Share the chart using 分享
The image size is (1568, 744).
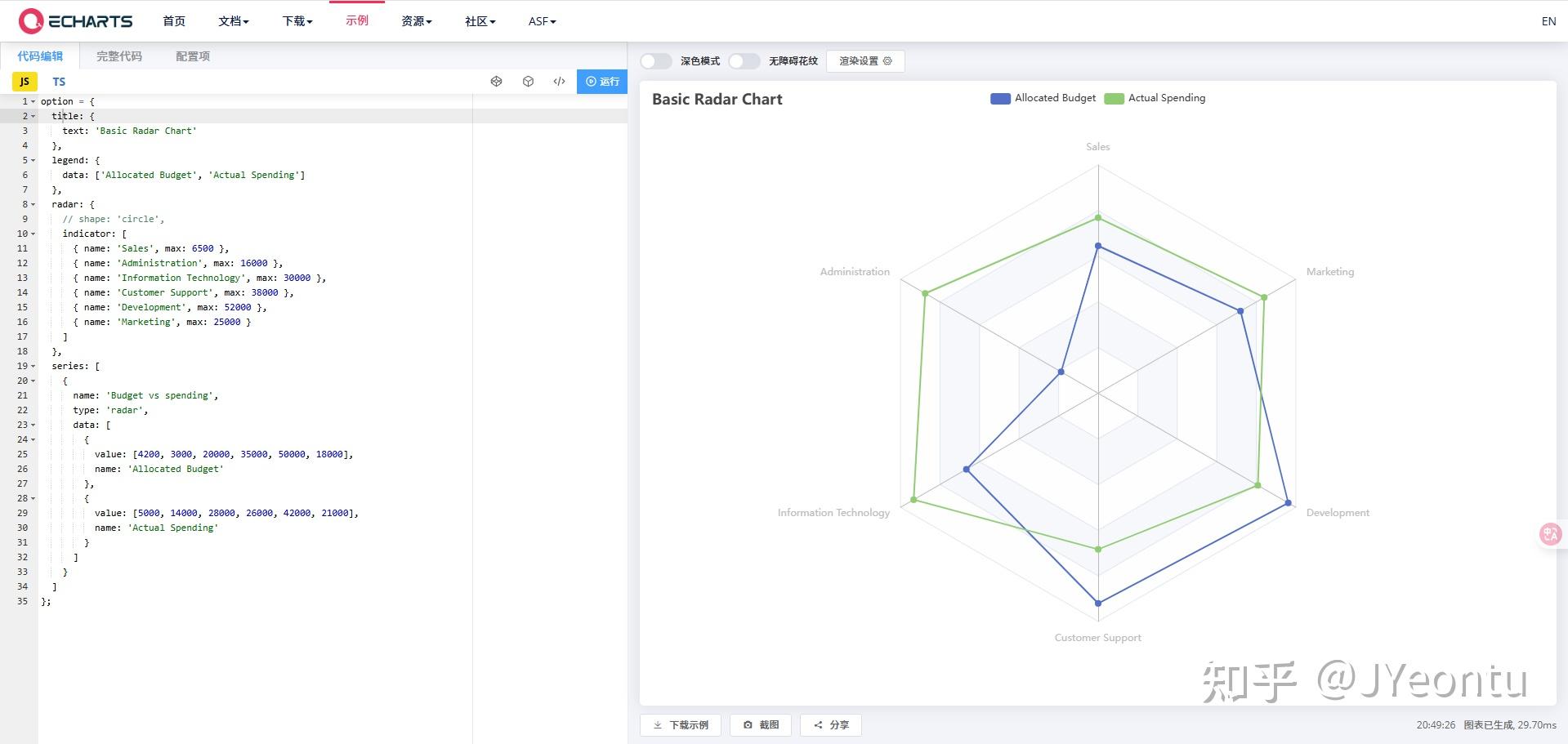coord(831,725)
